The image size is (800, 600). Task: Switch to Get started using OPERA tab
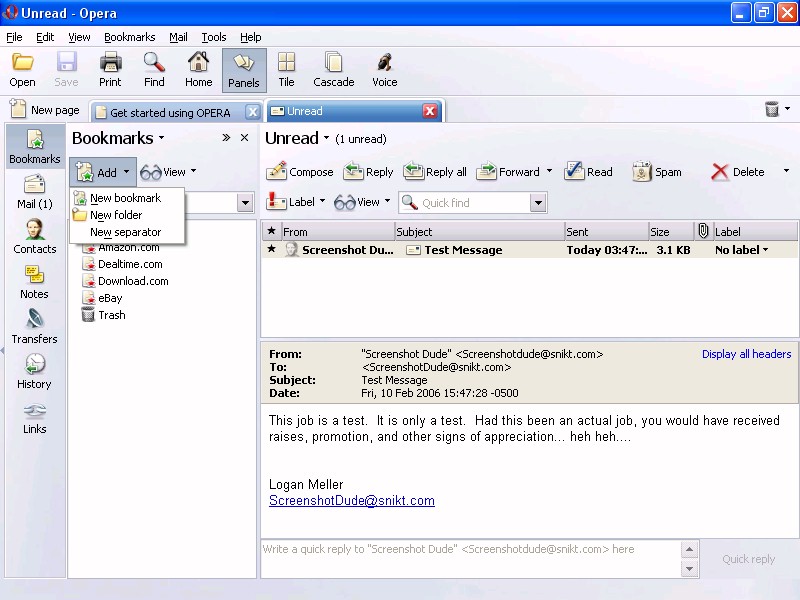[x=169, y=112]
